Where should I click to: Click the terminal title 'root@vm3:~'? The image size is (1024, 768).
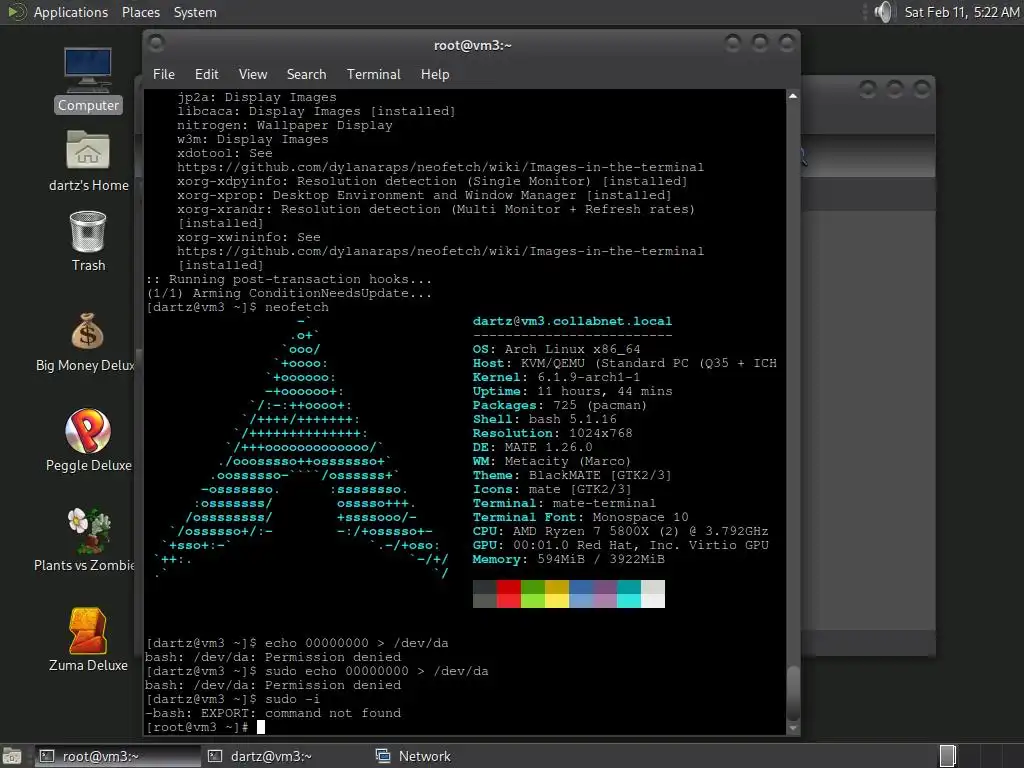pyautogui.click(x=472, y=45)
